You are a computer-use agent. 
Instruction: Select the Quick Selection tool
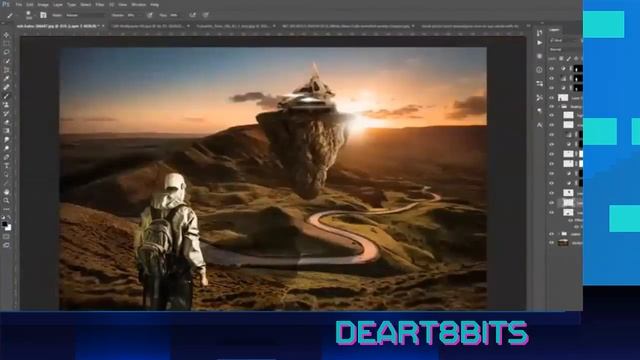tap(6, 61)
